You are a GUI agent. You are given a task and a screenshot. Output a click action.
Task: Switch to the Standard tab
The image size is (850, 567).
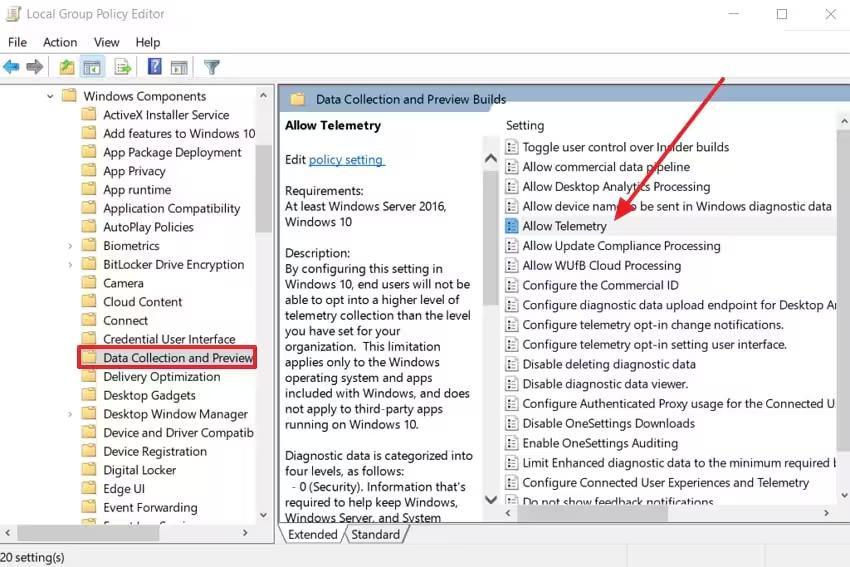click(x=376, y=534)
